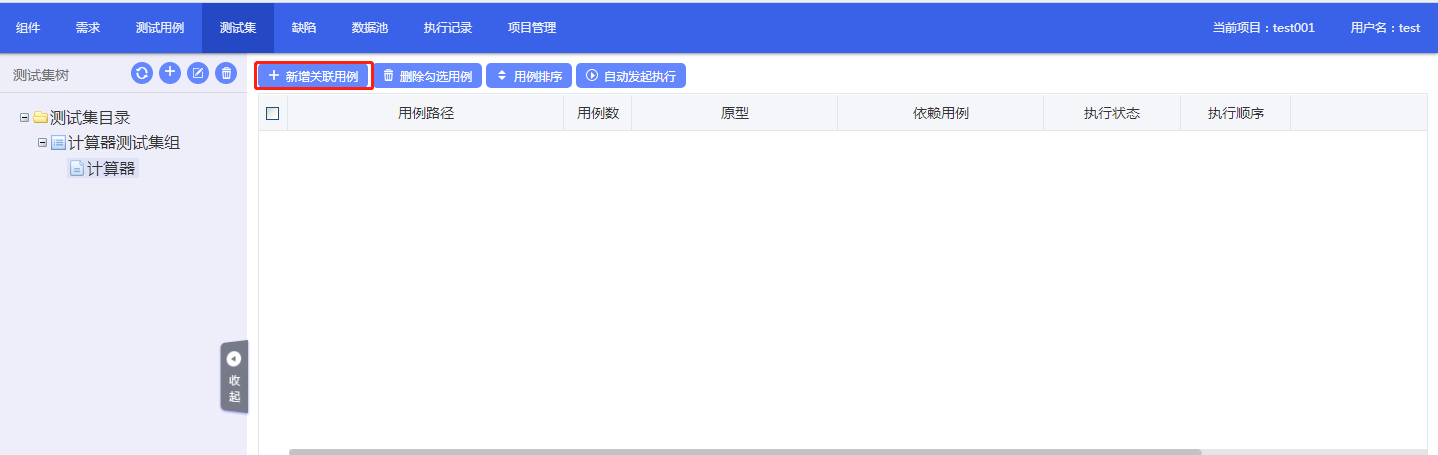Viewport: 1438px width, 455px height.
Task: Click the 收起 collapse sidebar handle
Action: coord(234,376)
